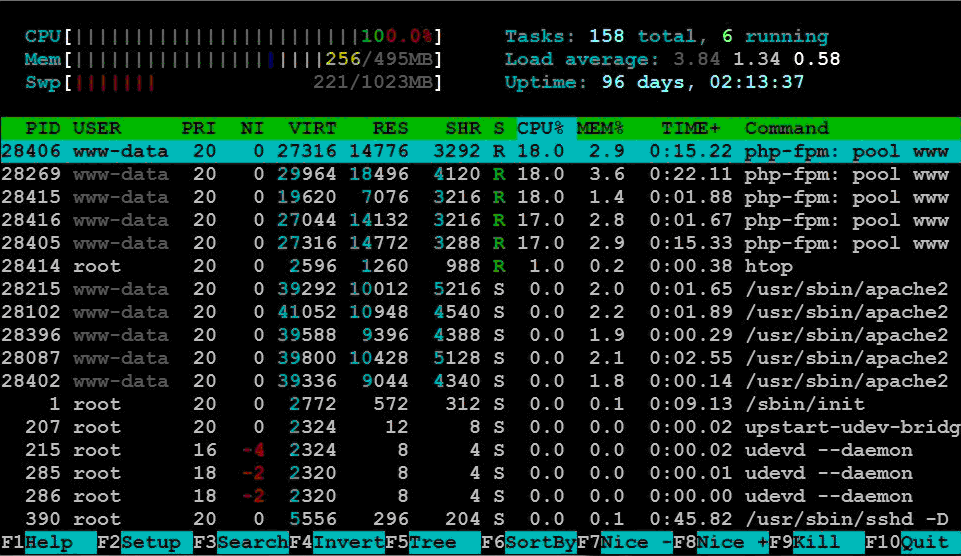Sort by the CPU% column header
The image size is (961, 556).
(x=541, y=128)
